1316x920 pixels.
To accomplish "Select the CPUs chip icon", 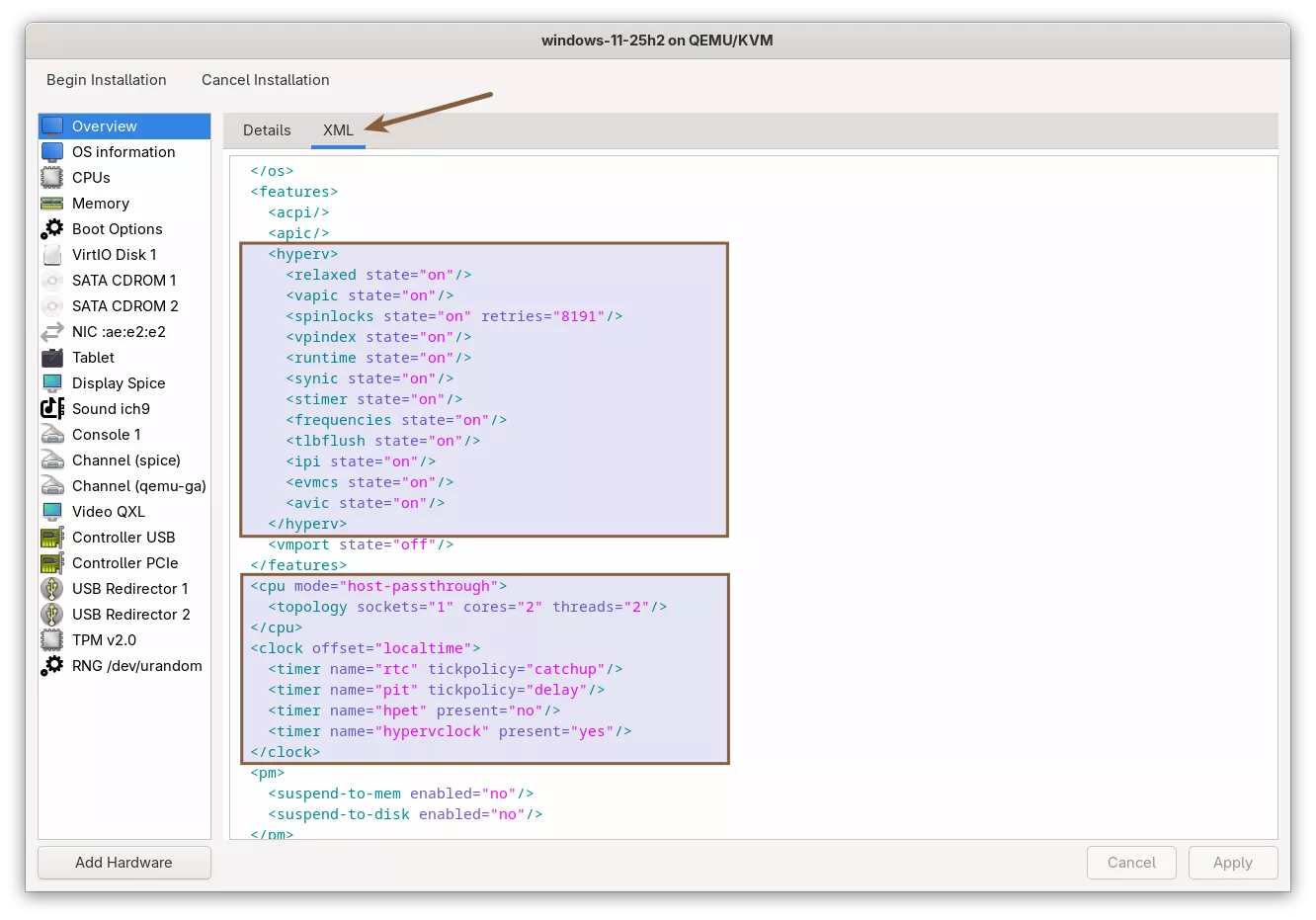I will (52, 178).
